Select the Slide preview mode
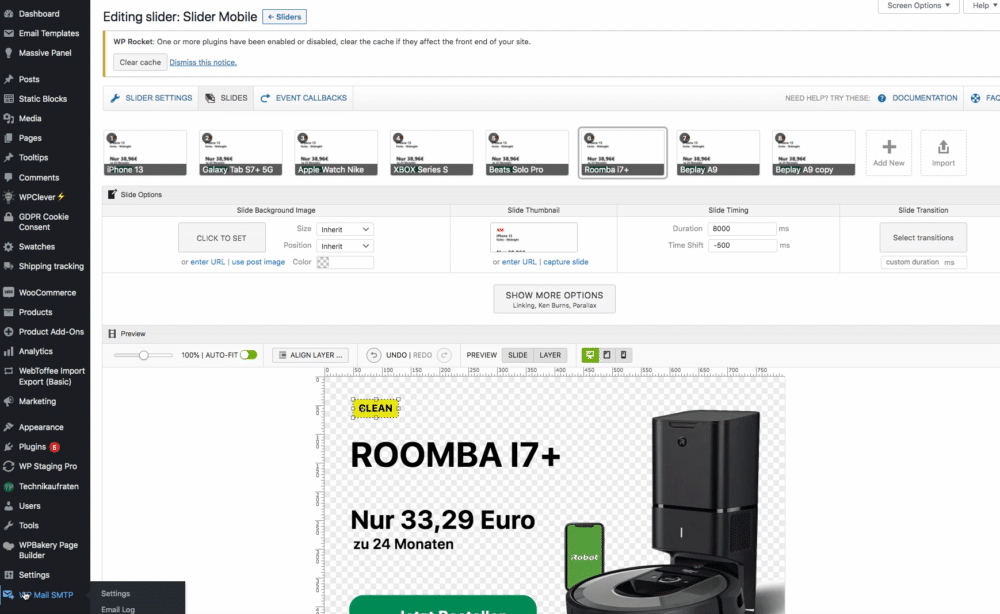1000x614 pixels. [518, 355]
